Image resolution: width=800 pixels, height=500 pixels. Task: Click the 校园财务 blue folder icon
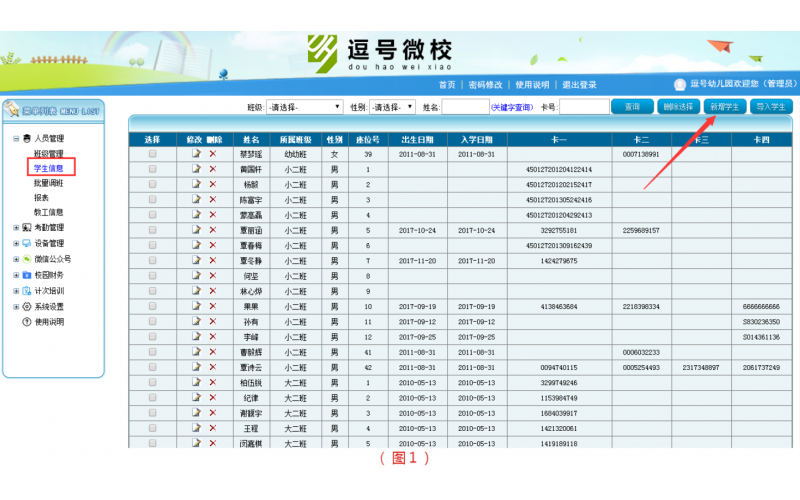coord(27,275)
